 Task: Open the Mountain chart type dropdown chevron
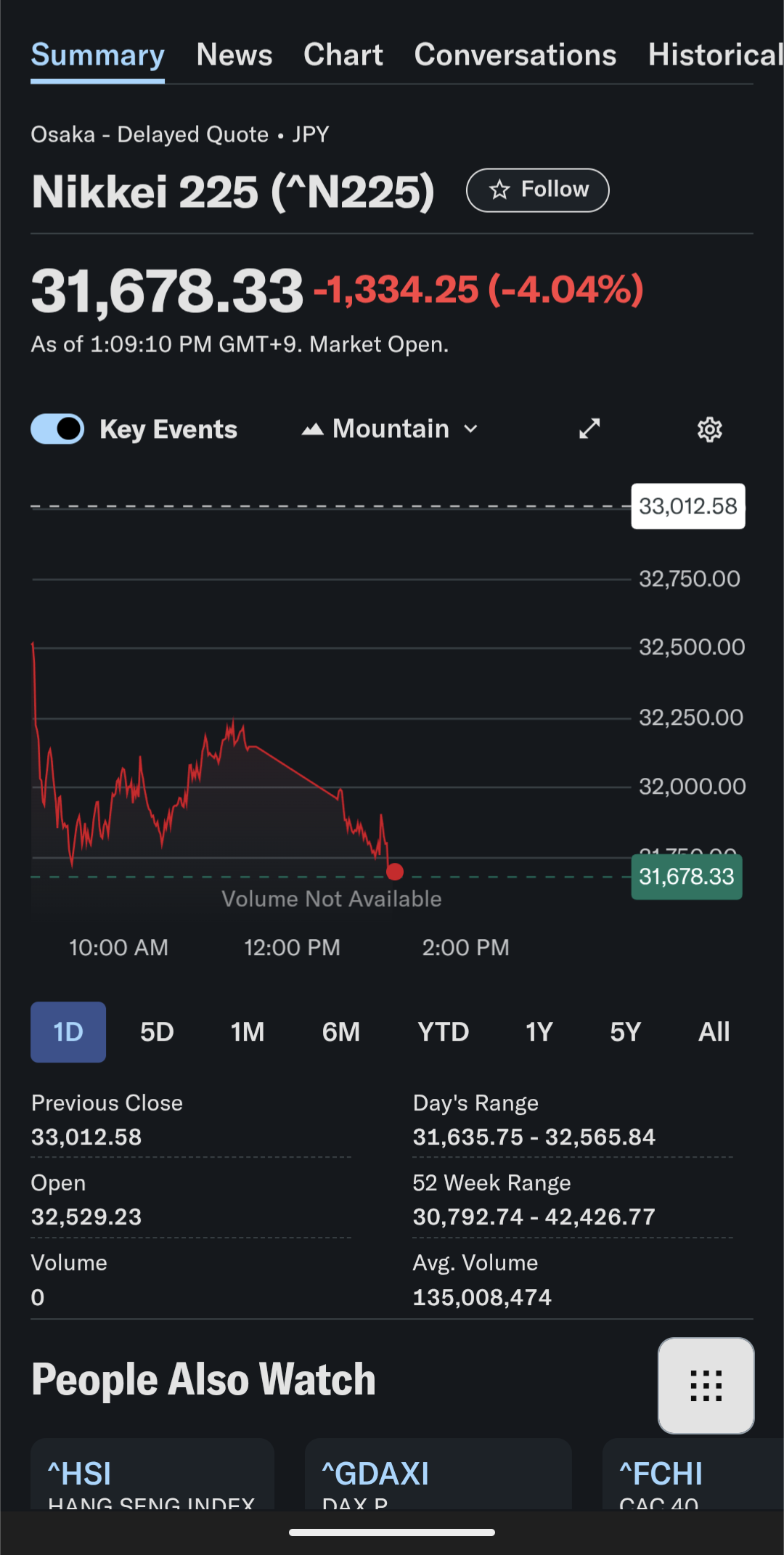(x=471, y=429)
